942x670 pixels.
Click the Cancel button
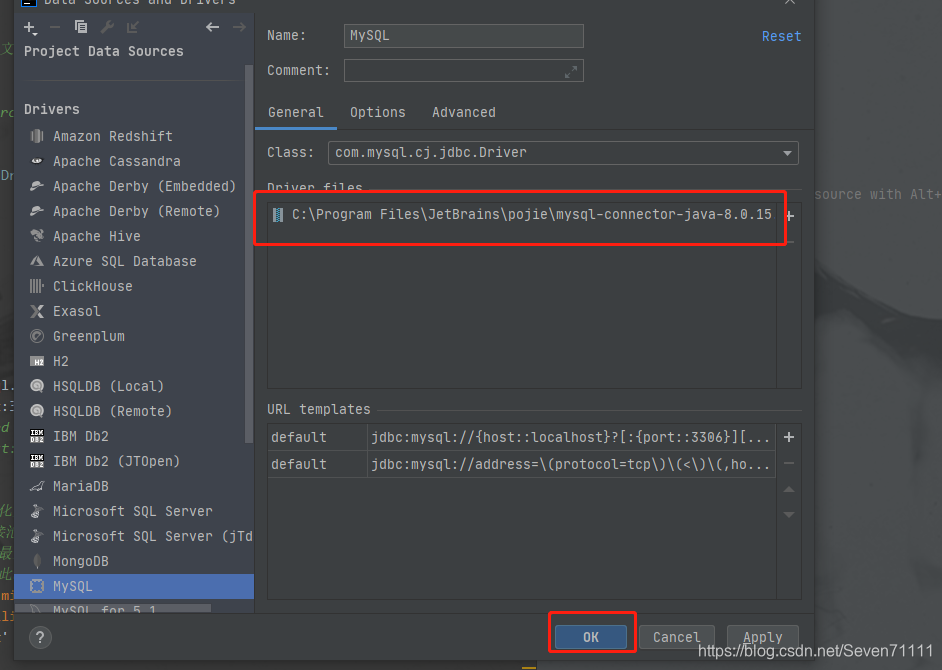point(676,638)
